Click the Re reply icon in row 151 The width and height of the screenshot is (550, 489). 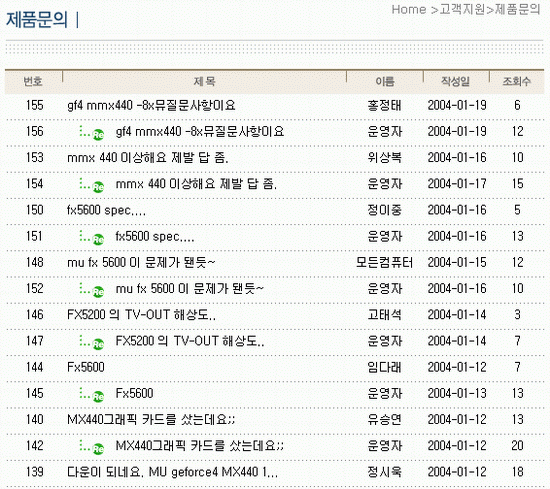point(98,239)
